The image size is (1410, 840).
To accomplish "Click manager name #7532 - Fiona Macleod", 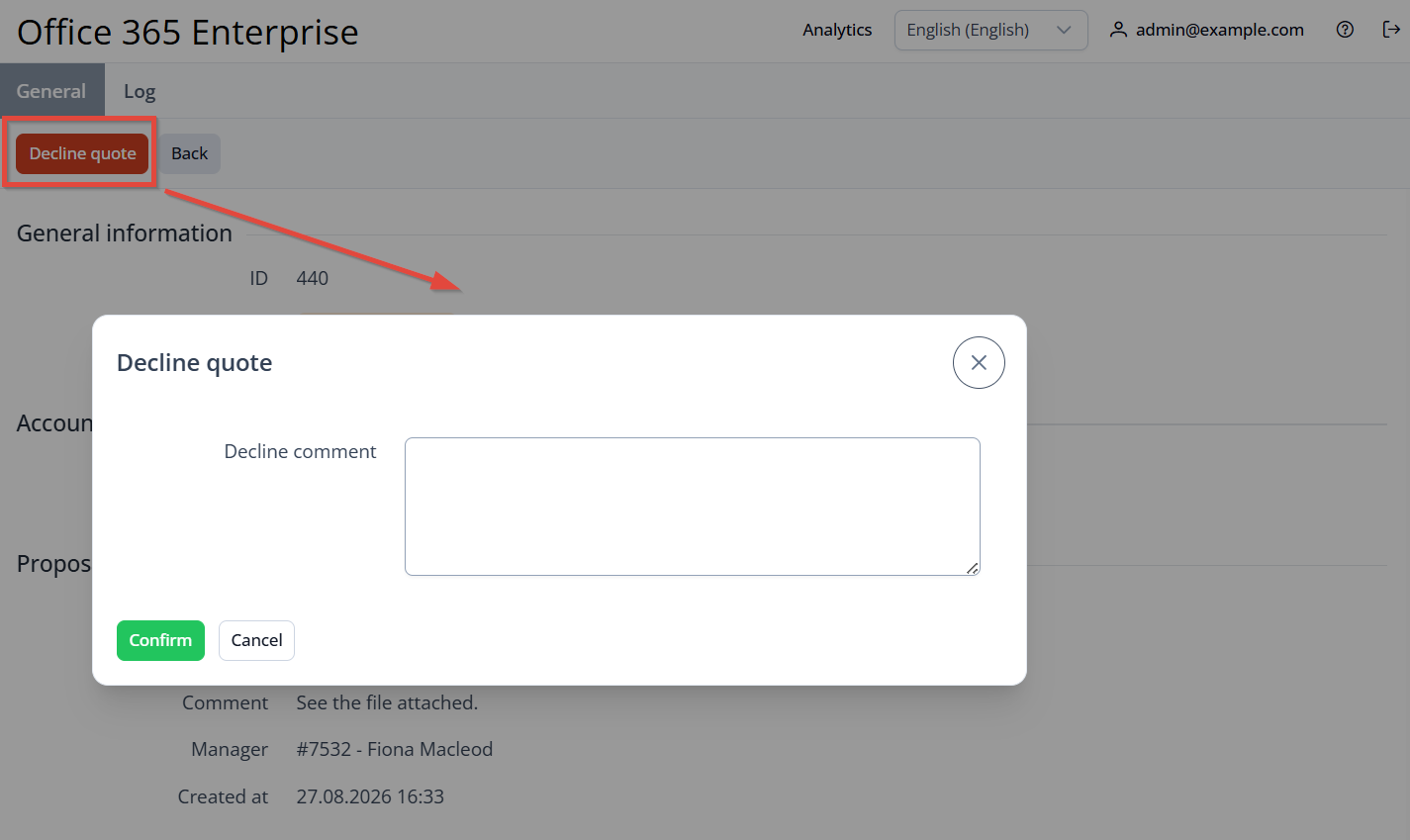I will point(395,749).
